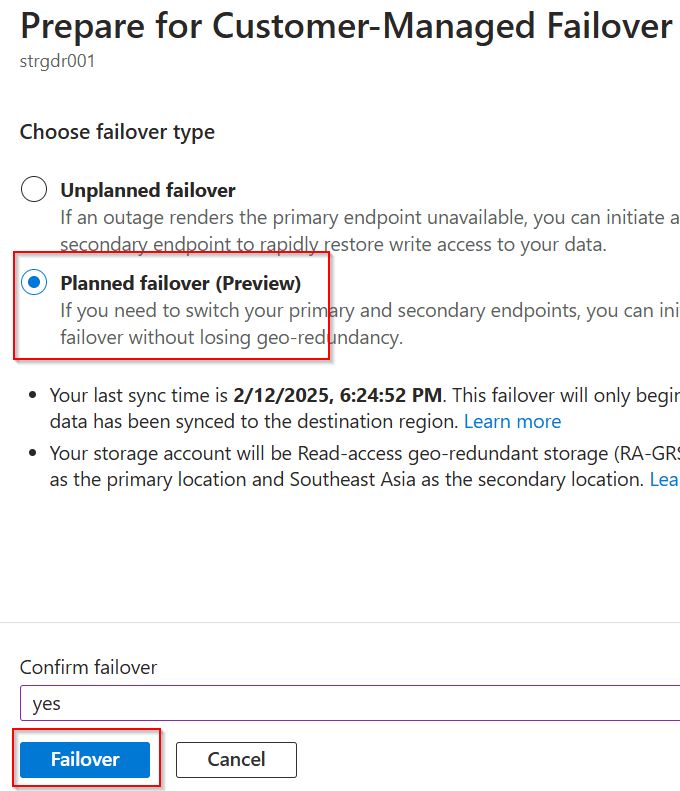Open Learn more link after destination region
680x791 pixels.
pos(512,421)
